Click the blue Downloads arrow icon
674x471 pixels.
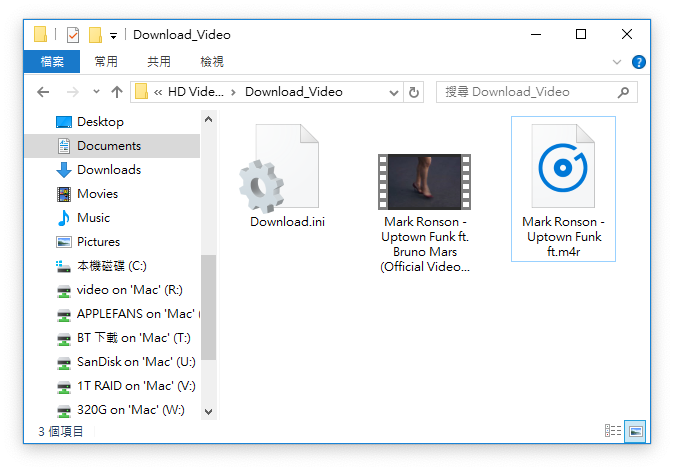pyautogui.click(x=64, y=170)
